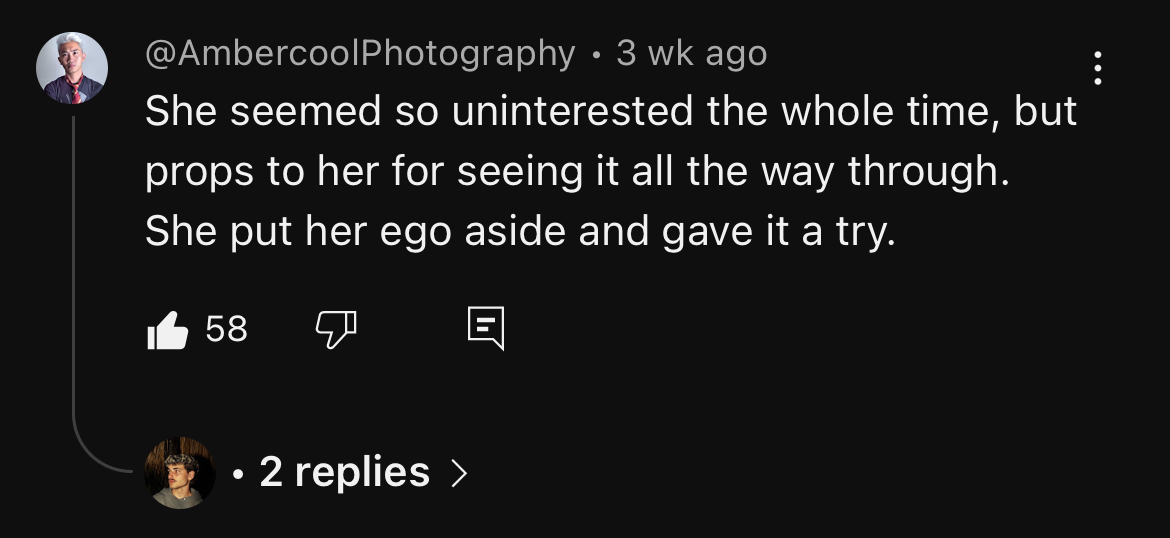Click the dot separator before timestamp
Viewport: 1170px width, 538px height.
coord(596,54)
